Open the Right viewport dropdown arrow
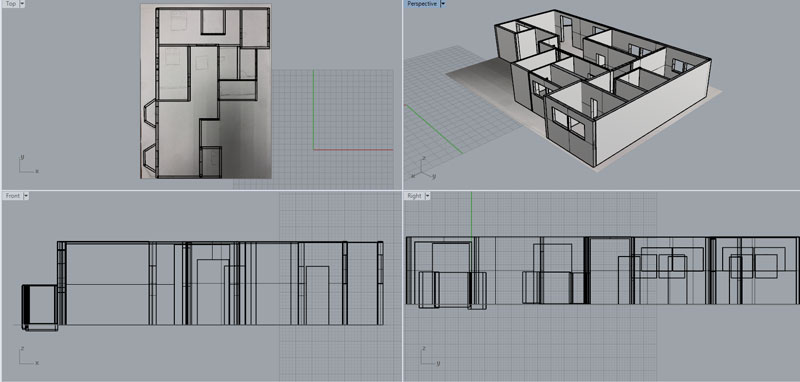The image size is (800, 382). [x=427, y=196]
